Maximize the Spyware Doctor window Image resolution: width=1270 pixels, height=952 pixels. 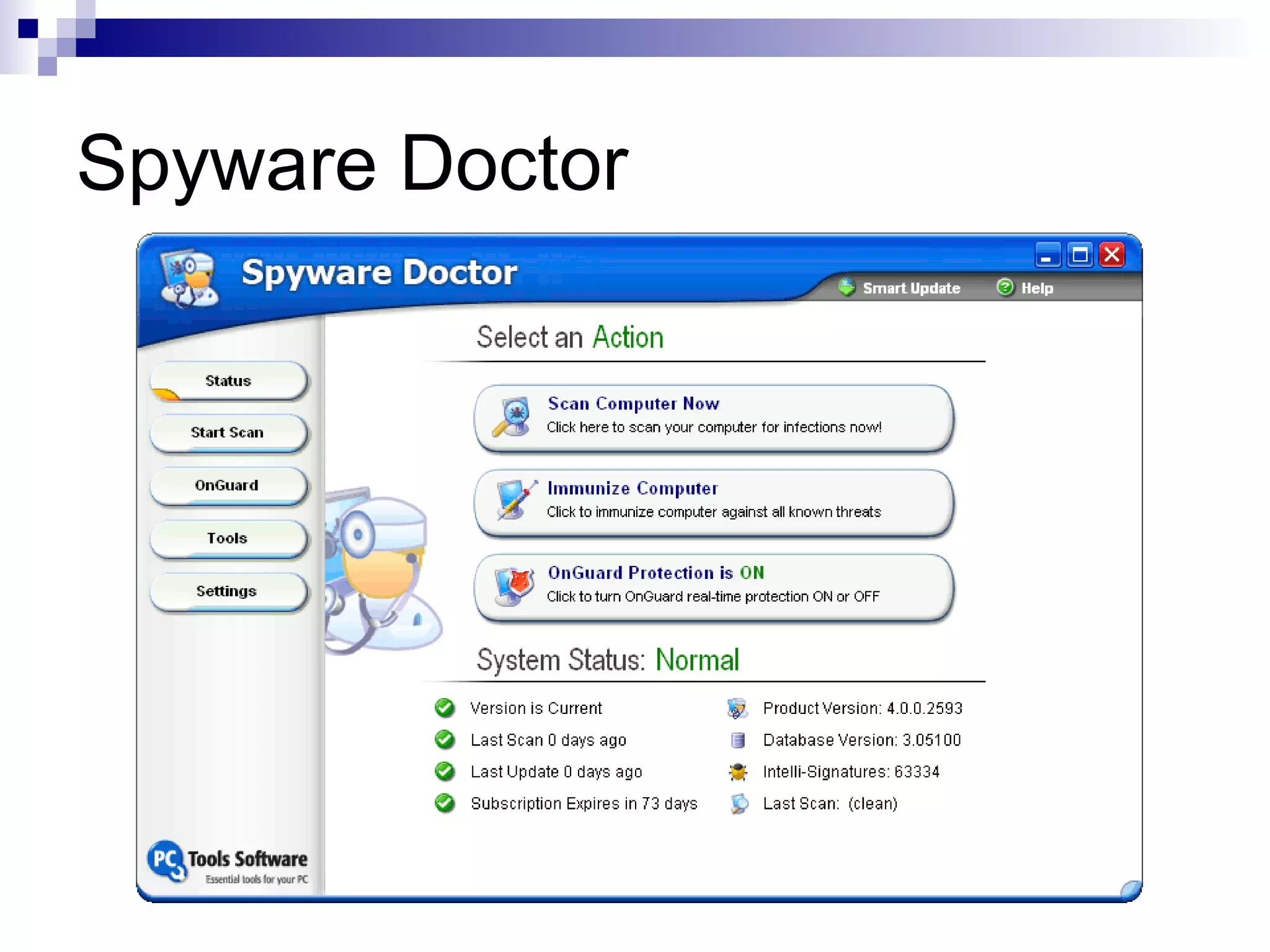(x=1080, y=255)
